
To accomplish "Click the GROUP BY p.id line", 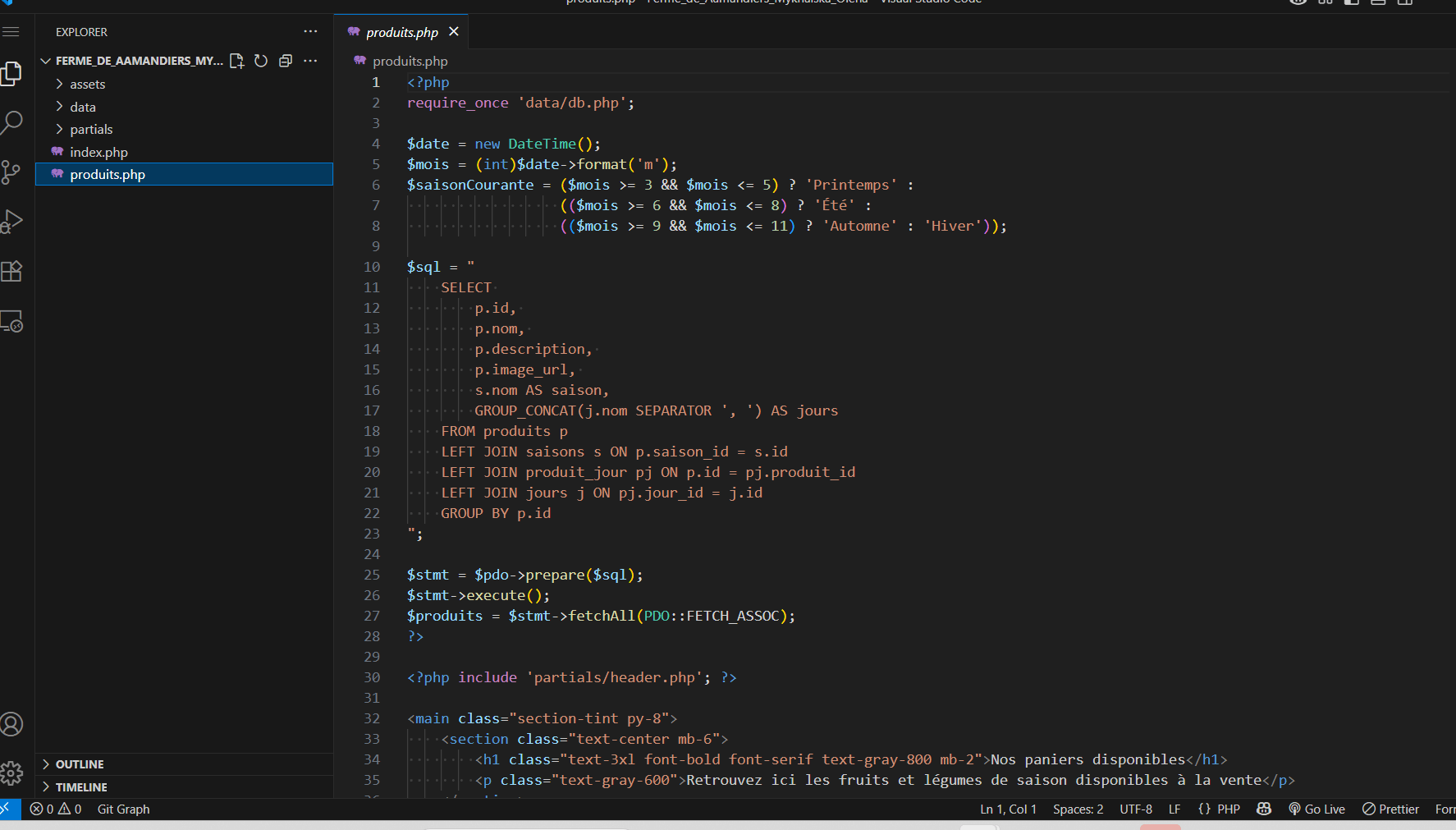I will [496, 513].
